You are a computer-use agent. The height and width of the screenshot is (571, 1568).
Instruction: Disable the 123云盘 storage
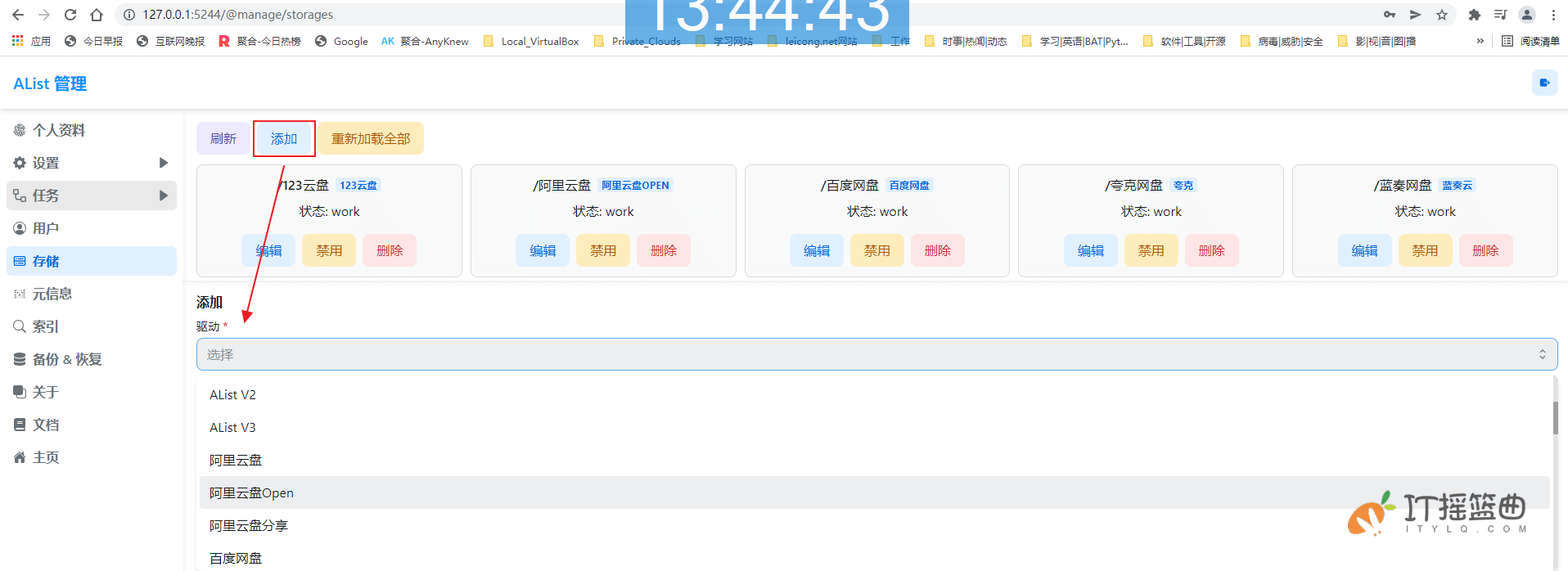click(329, 250)
